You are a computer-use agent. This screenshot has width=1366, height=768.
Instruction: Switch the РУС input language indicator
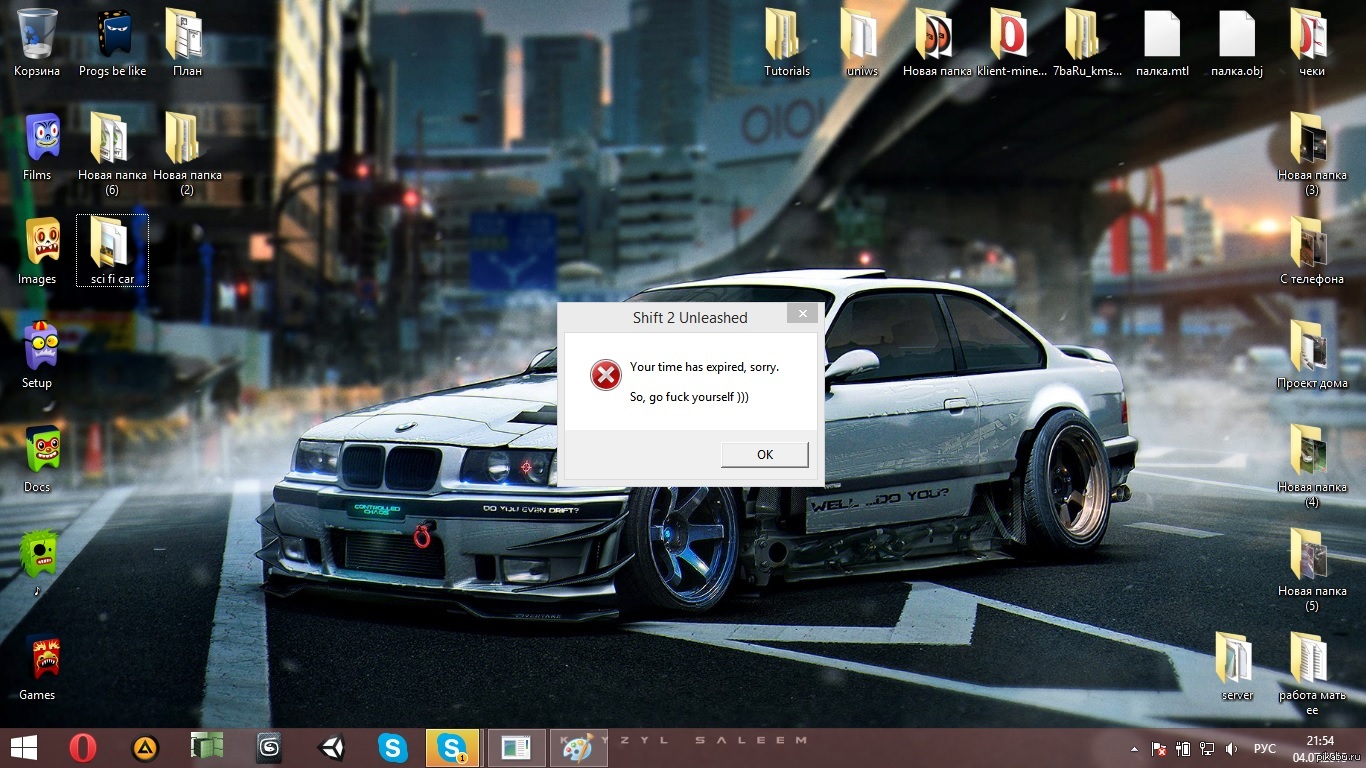(1265, 748)
